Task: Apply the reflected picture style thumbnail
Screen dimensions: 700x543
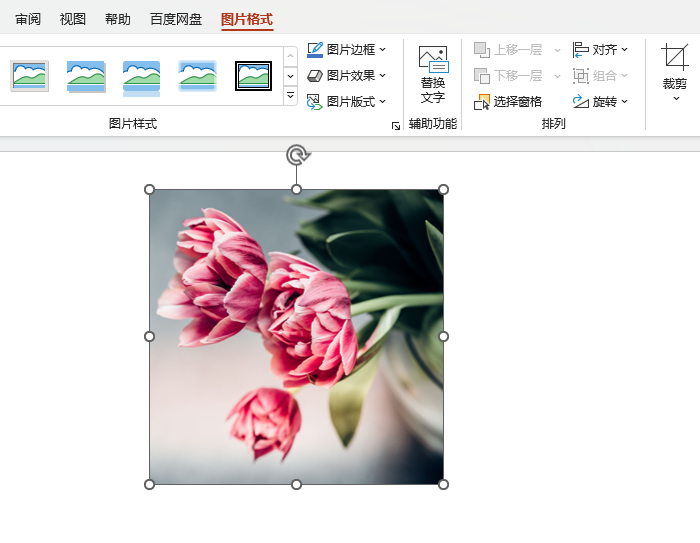Action: [142, 78]
